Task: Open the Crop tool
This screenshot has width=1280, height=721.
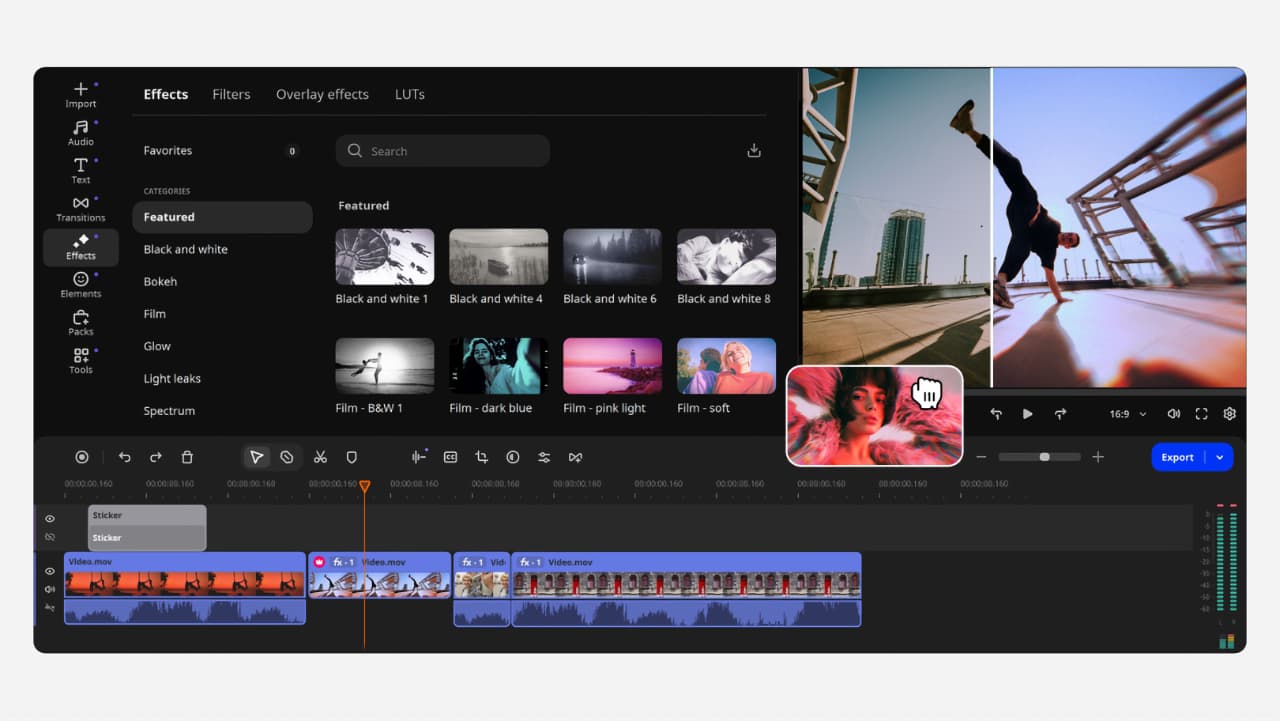Action: coord(481,457)
